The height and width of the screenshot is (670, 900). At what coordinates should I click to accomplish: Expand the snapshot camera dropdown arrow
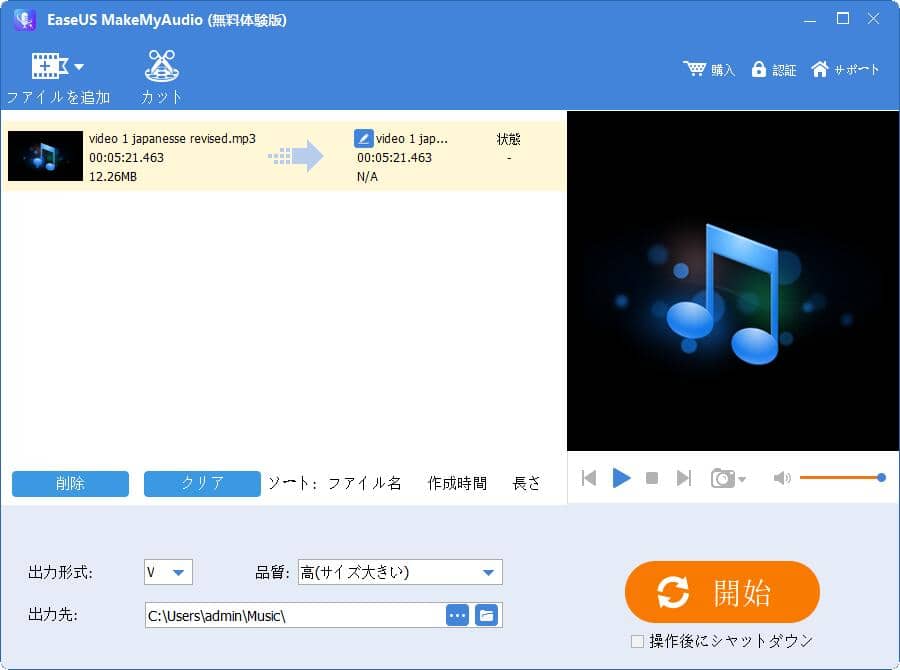pyautogui.click(x=740, y=479)
